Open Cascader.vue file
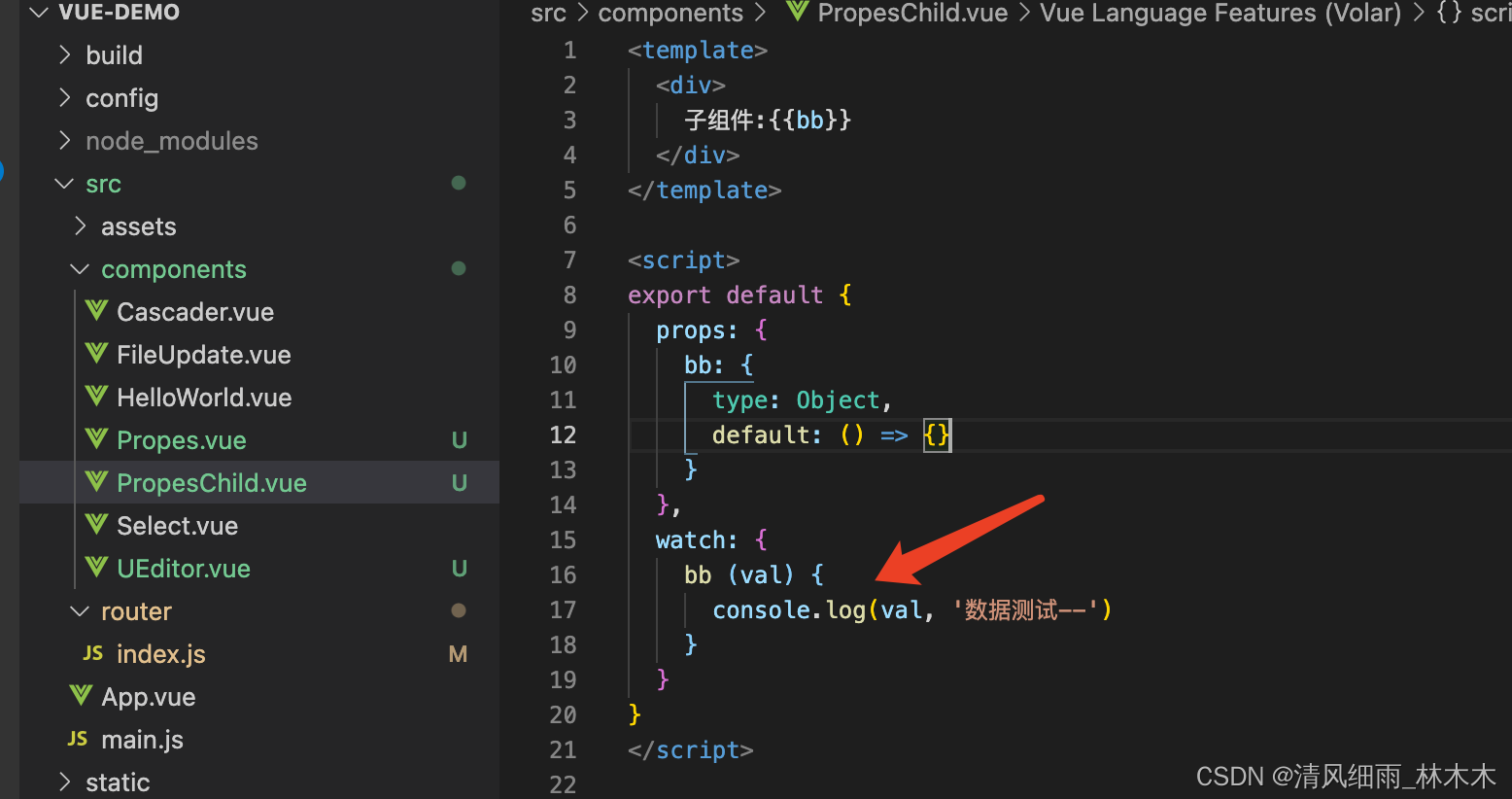Viewport: 1512px width, 799px height. tap(195, 312)
